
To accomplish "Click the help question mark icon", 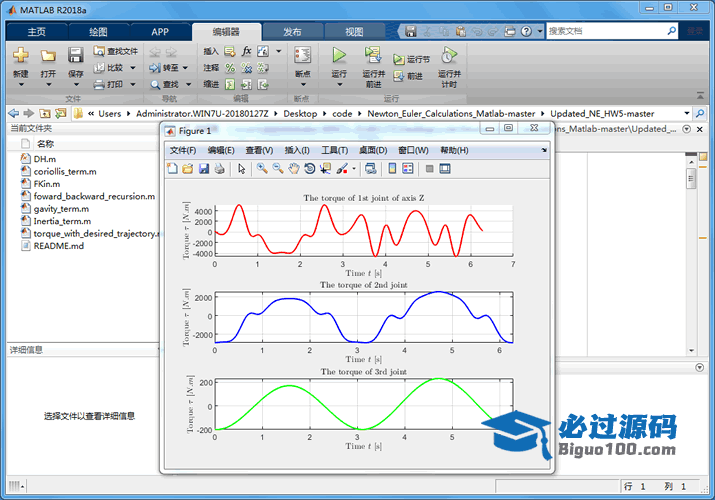I will 526,31.
